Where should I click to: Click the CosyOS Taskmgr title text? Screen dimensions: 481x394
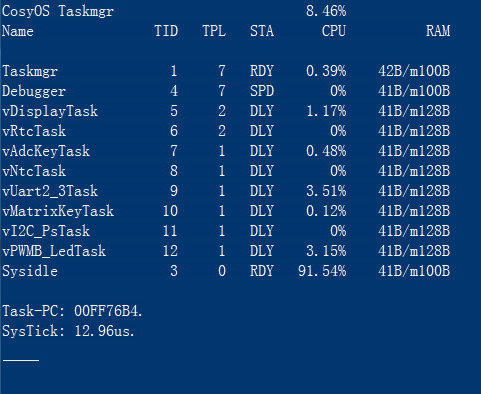point(58,12)
